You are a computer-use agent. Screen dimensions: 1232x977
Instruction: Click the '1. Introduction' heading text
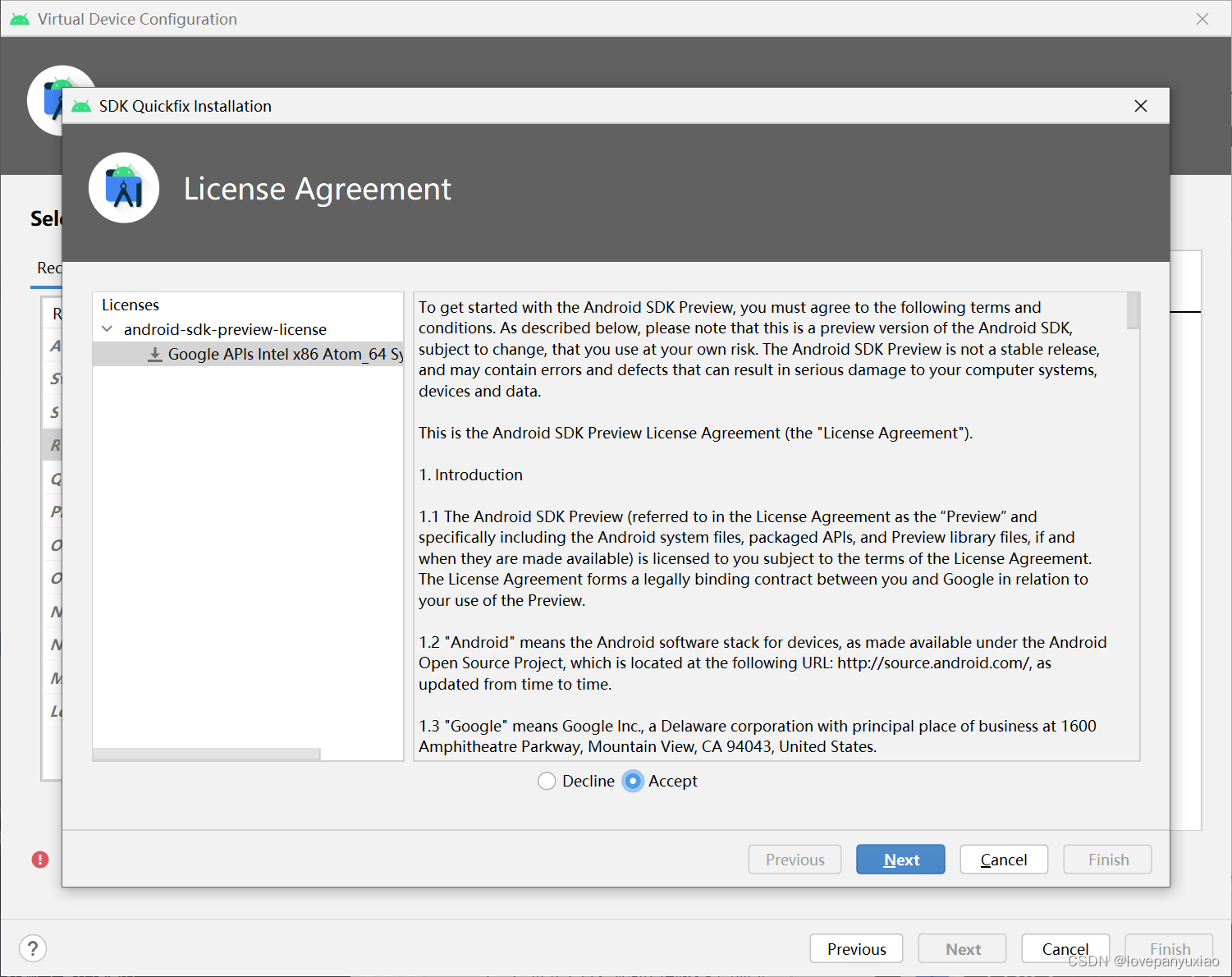[470, 475]
